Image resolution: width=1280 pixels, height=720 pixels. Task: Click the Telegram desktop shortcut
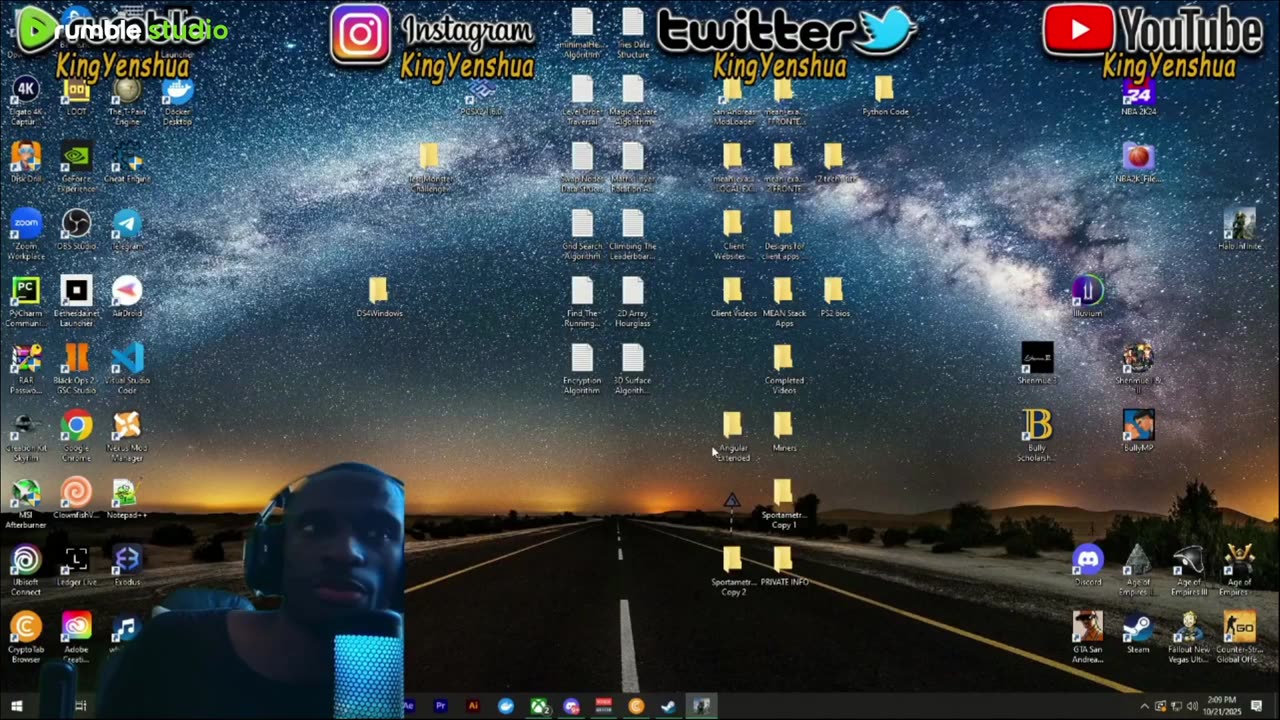(x=127, y=230)
